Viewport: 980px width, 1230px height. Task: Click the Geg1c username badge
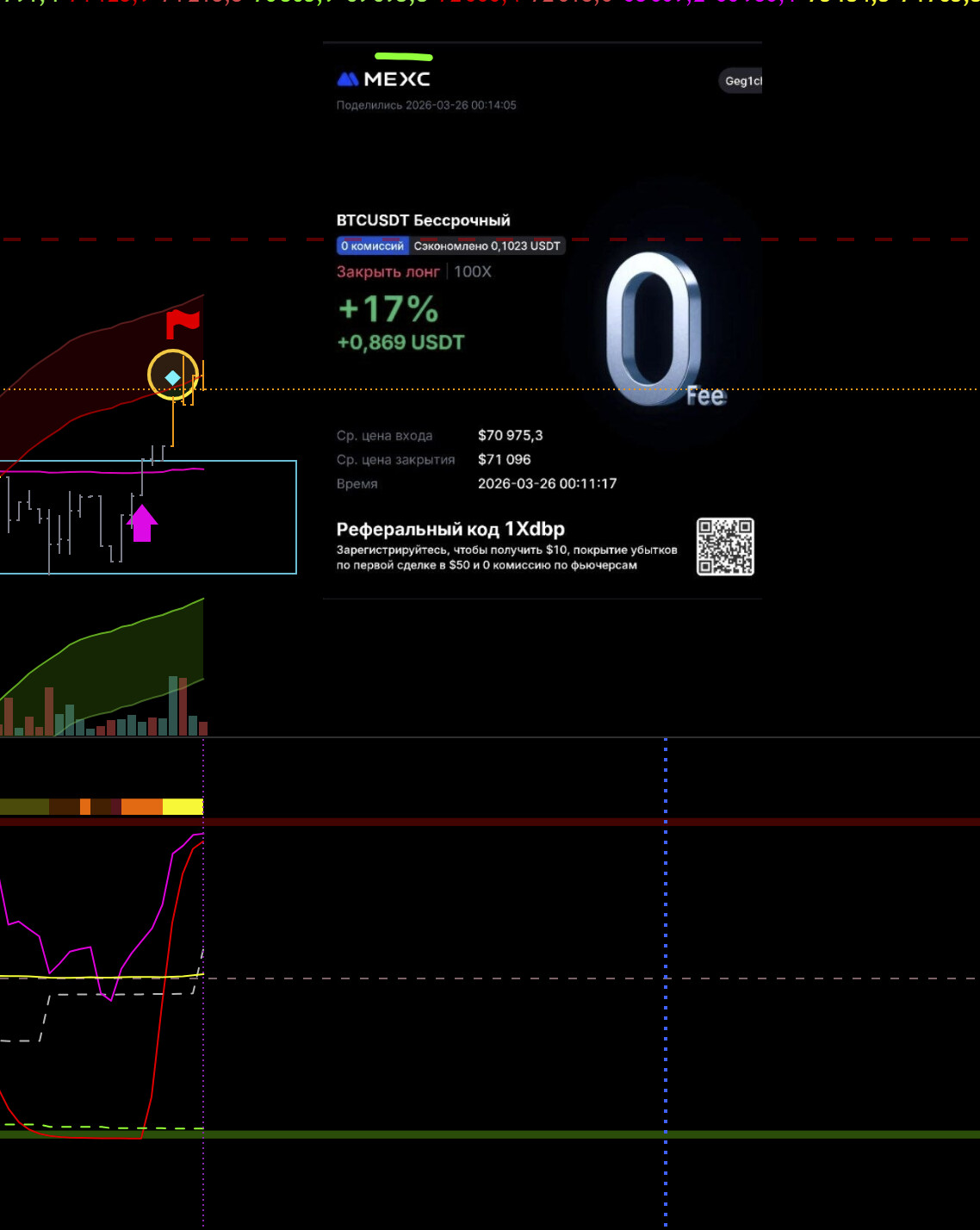point(741,81)
